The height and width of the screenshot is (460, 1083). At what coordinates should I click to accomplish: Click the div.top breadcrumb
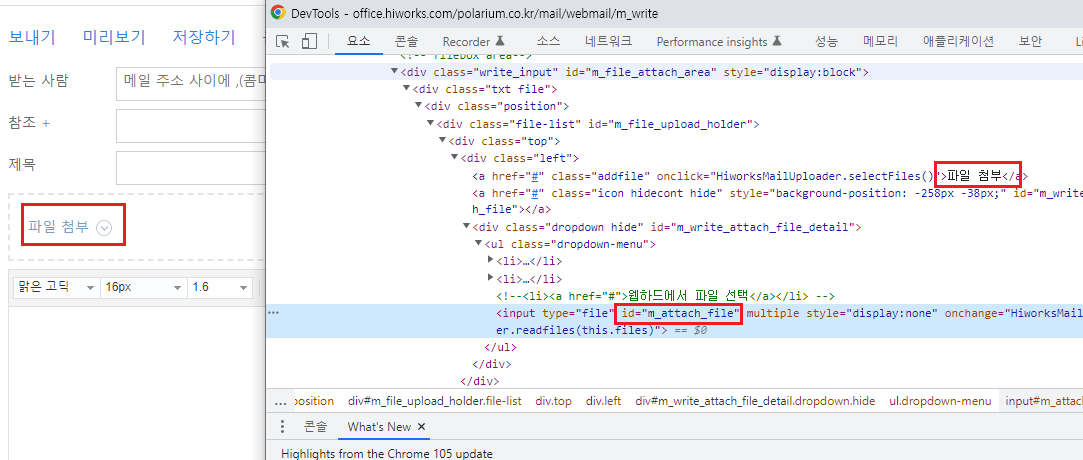tap(554, 401)
